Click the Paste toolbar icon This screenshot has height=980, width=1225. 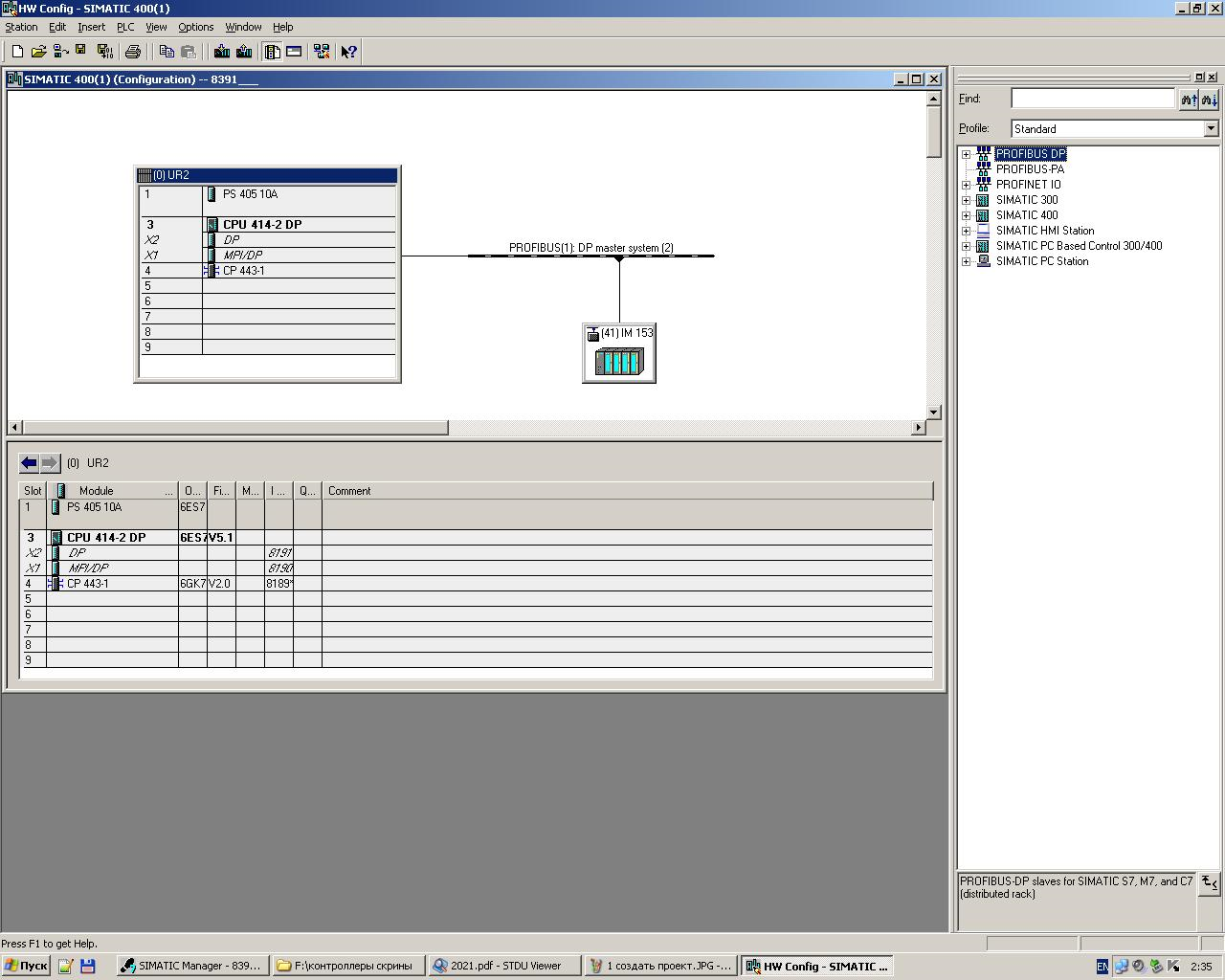(x=189, y=52)
